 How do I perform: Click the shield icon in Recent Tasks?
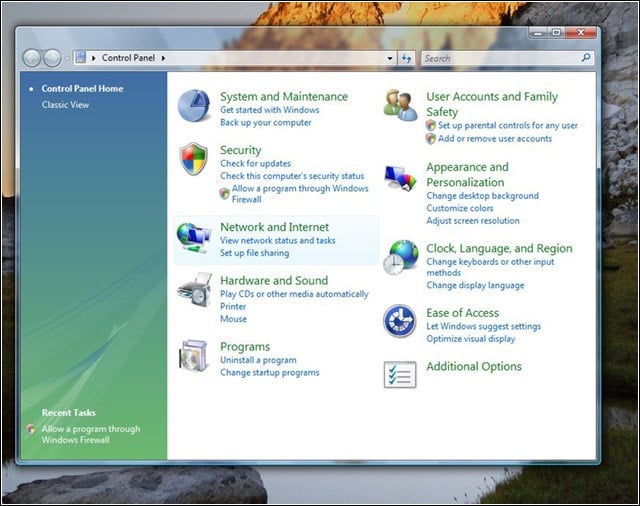[x=31, y=429]
